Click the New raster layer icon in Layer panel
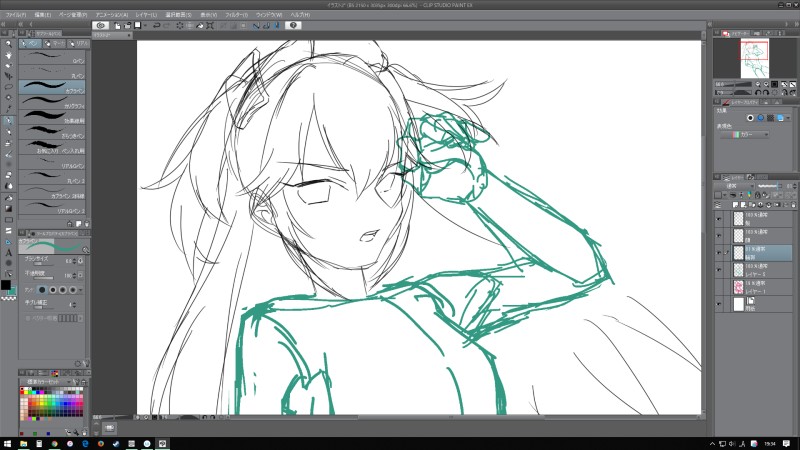 [x=736, y=205]
